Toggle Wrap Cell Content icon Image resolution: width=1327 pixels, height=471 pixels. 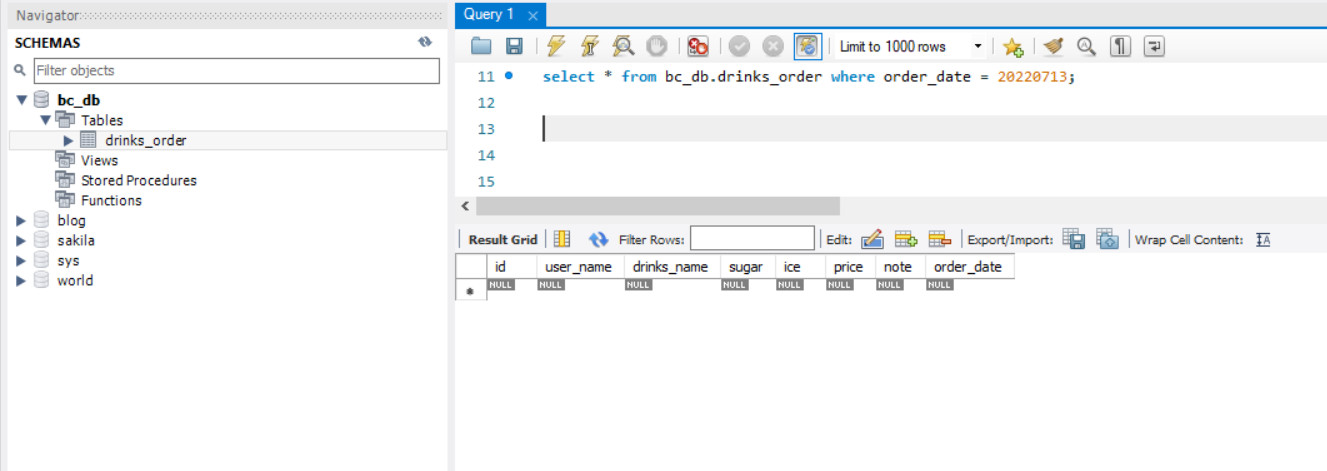point(1263,239)
